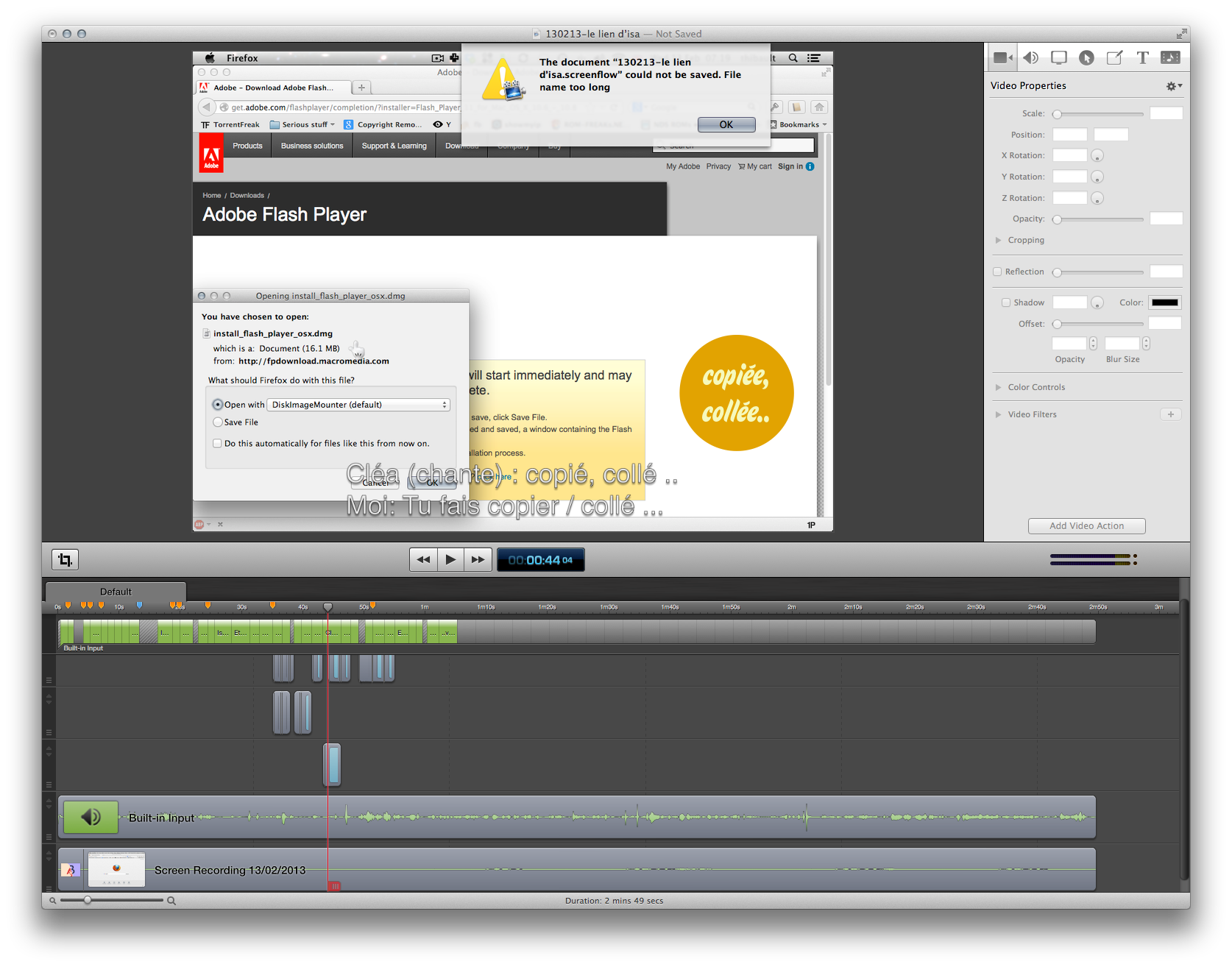Click the audio level meter
1232x967 pixels.
point(1092,559)
